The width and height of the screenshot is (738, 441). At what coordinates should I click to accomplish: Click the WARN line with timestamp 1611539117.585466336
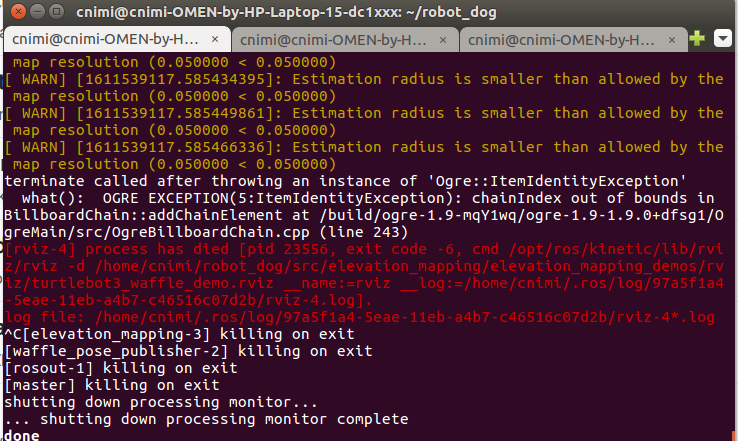point(364,147)
